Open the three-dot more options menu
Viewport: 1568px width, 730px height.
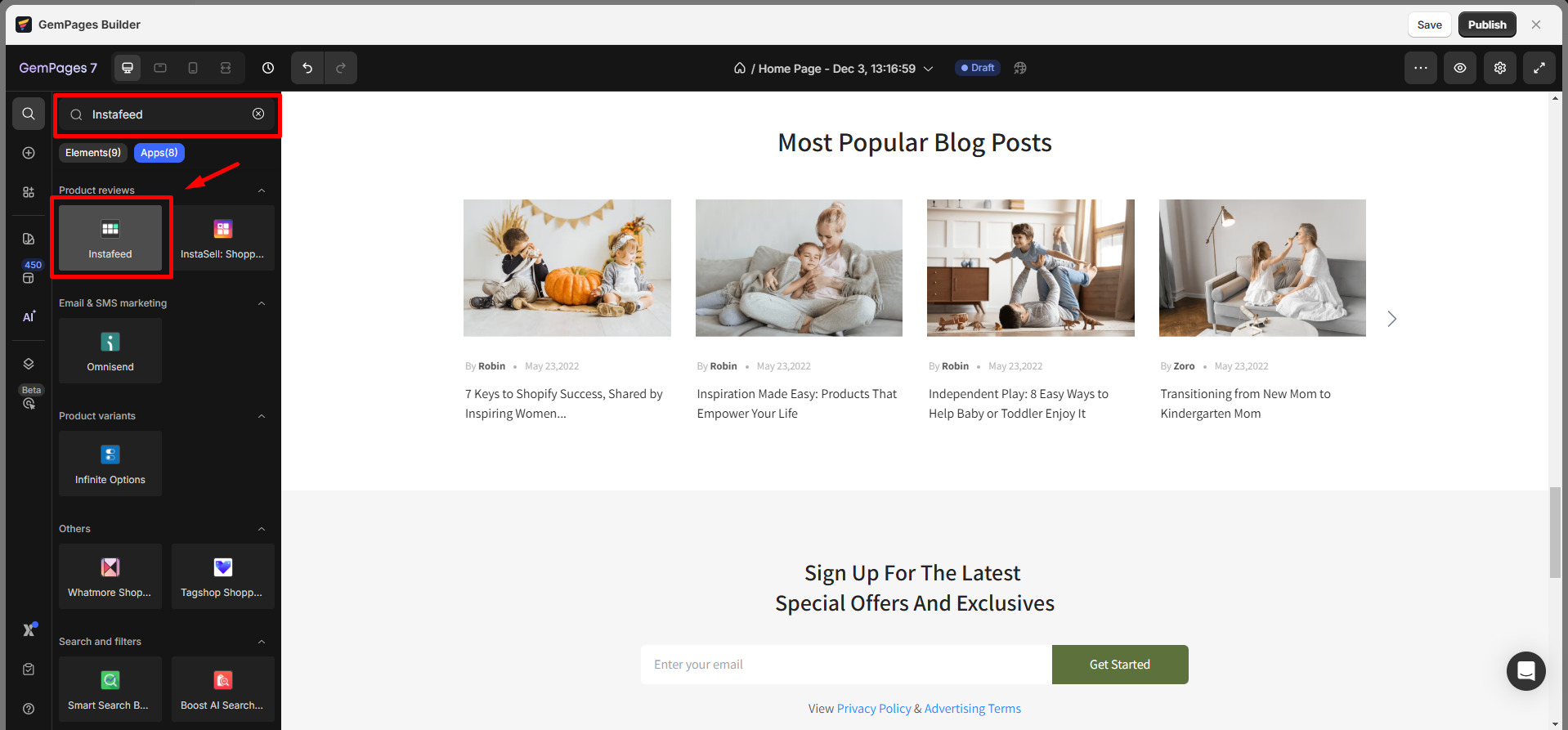[1421, 68]
